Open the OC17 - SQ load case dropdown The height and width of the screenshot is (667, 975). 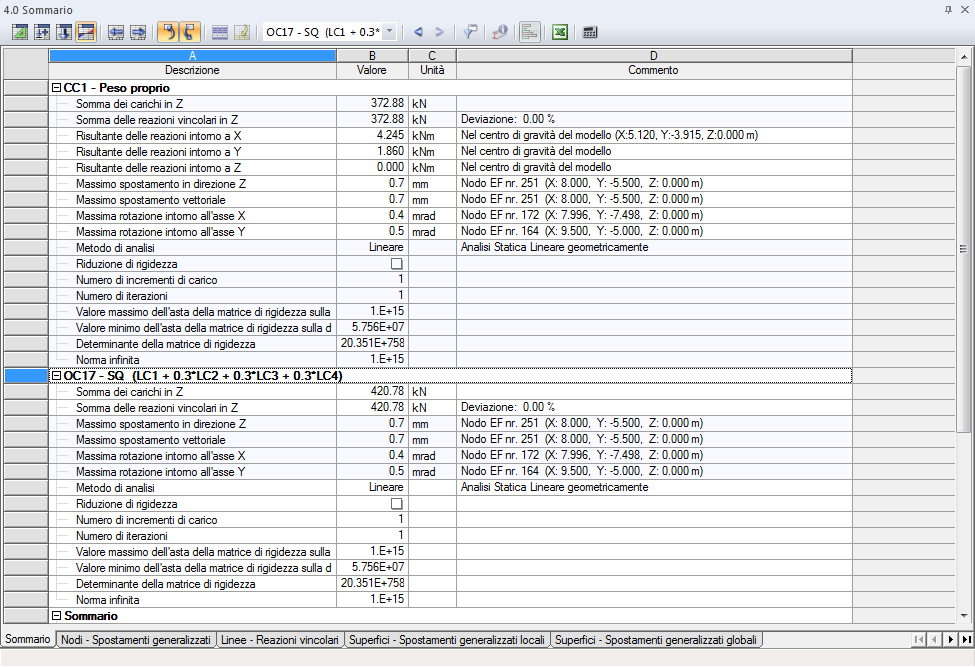click(390, 32)
